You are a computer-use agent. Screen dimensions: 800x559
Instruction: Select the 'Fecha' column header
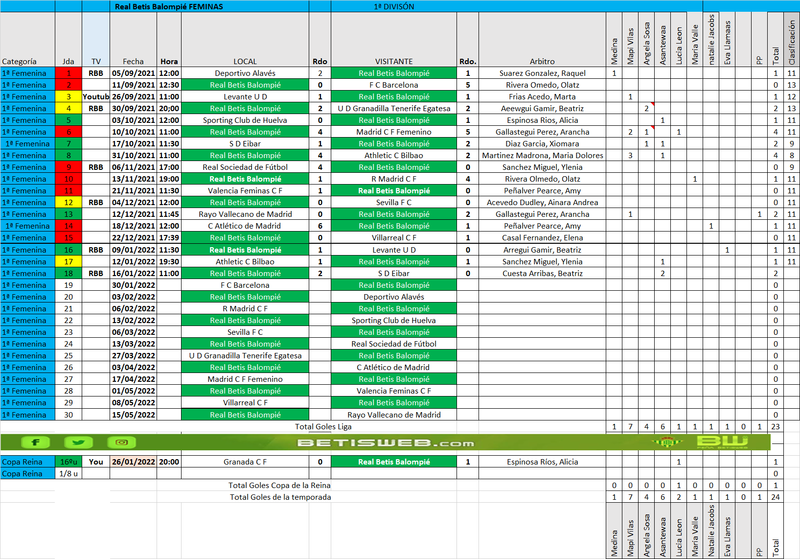point(133,40)
